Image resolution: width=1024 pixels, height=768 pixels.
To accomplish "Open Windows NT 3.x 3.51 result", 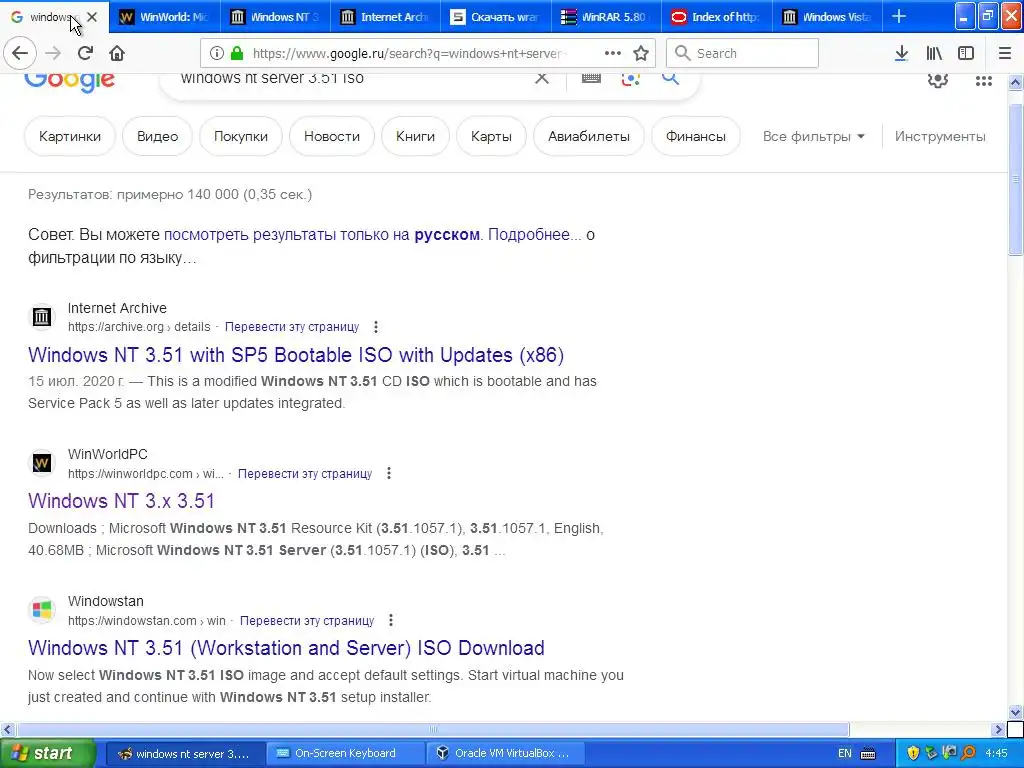I will coord(121,501).
